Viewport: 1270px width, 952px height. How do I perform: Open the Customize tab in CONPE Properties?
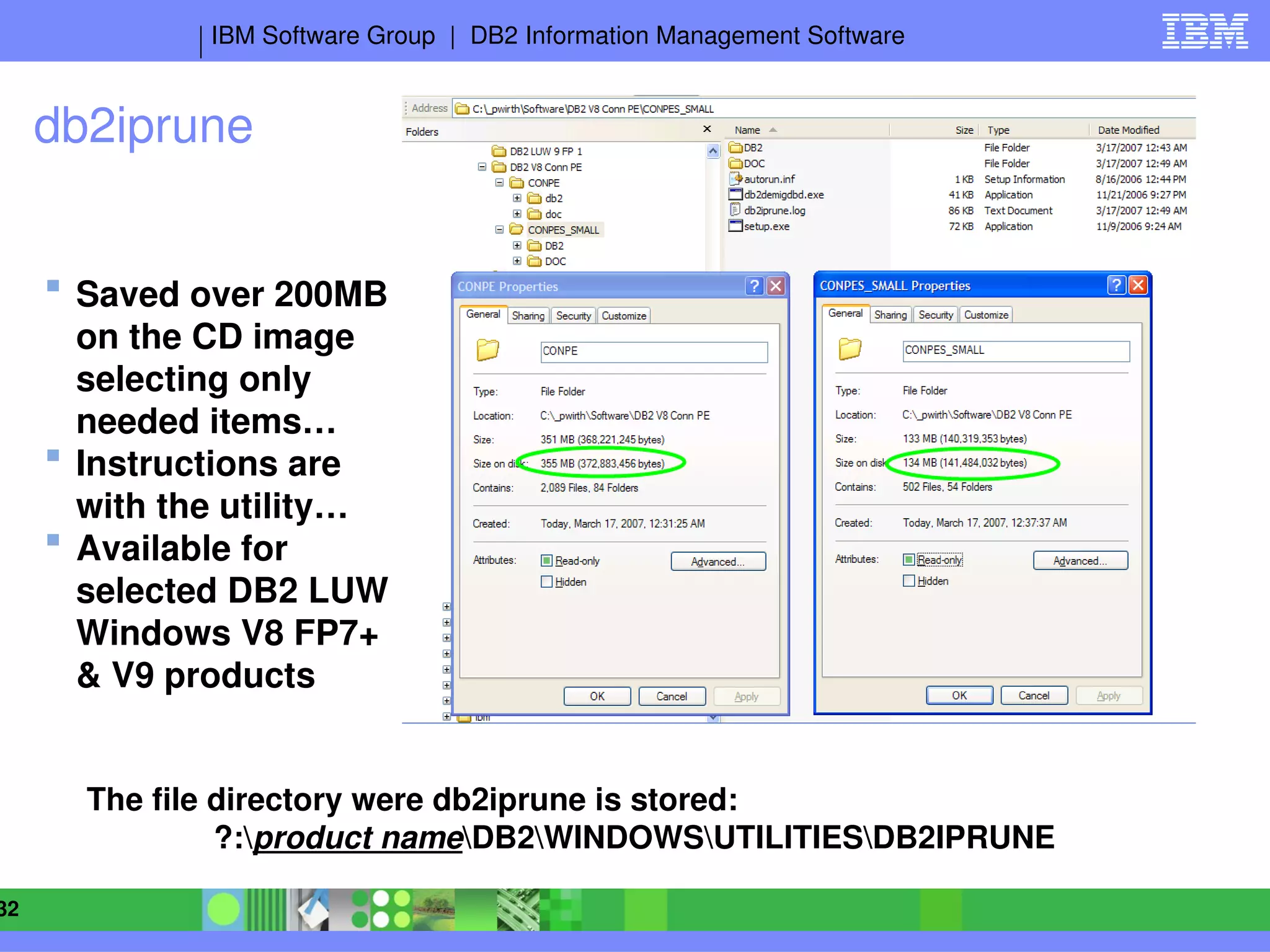(x=624, y=315)
